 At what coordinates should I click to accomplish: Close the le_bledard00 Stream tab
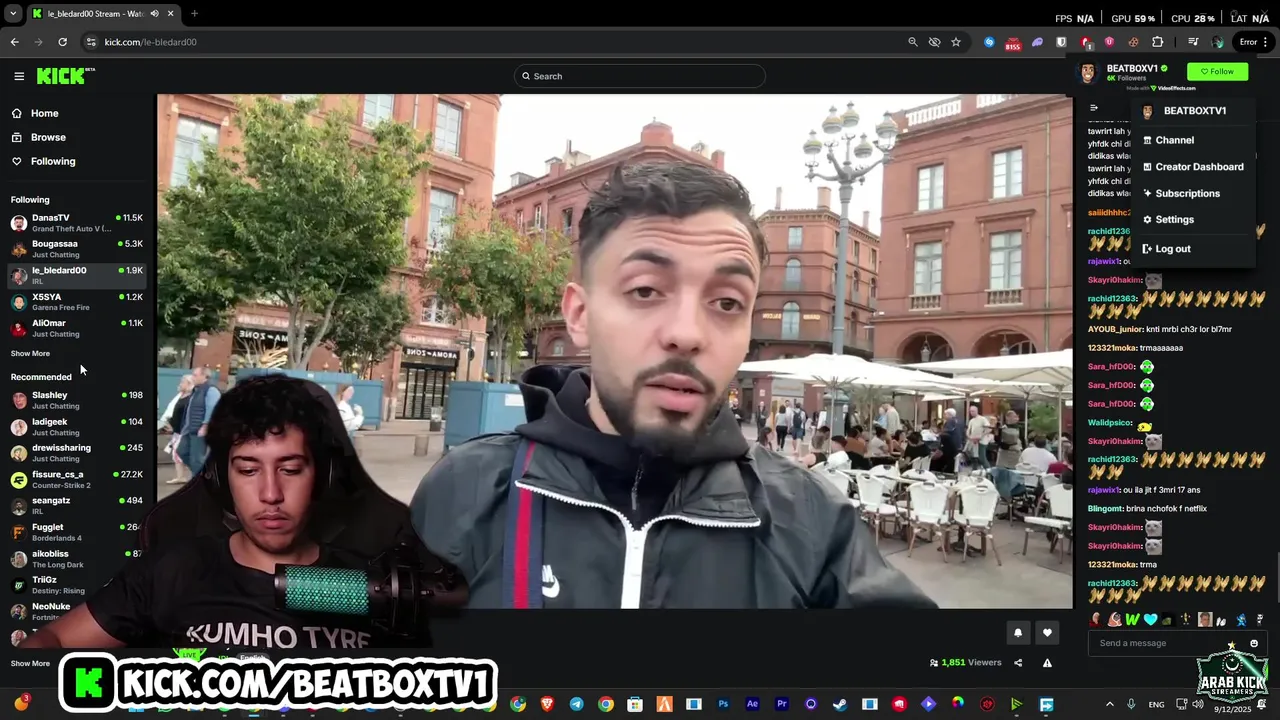point(170,14)
